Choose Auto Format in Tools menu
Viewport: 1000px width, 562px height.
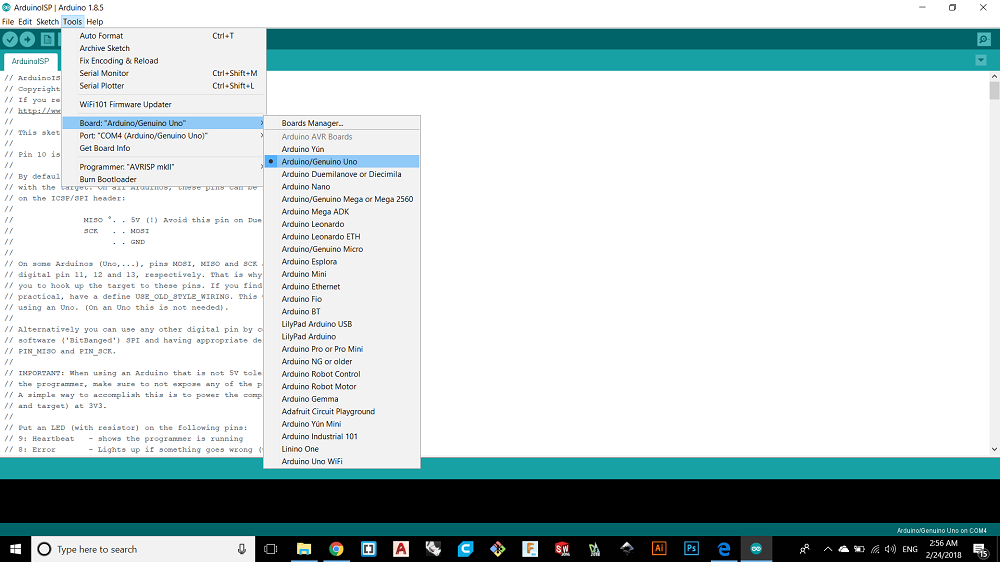point(164,36)
